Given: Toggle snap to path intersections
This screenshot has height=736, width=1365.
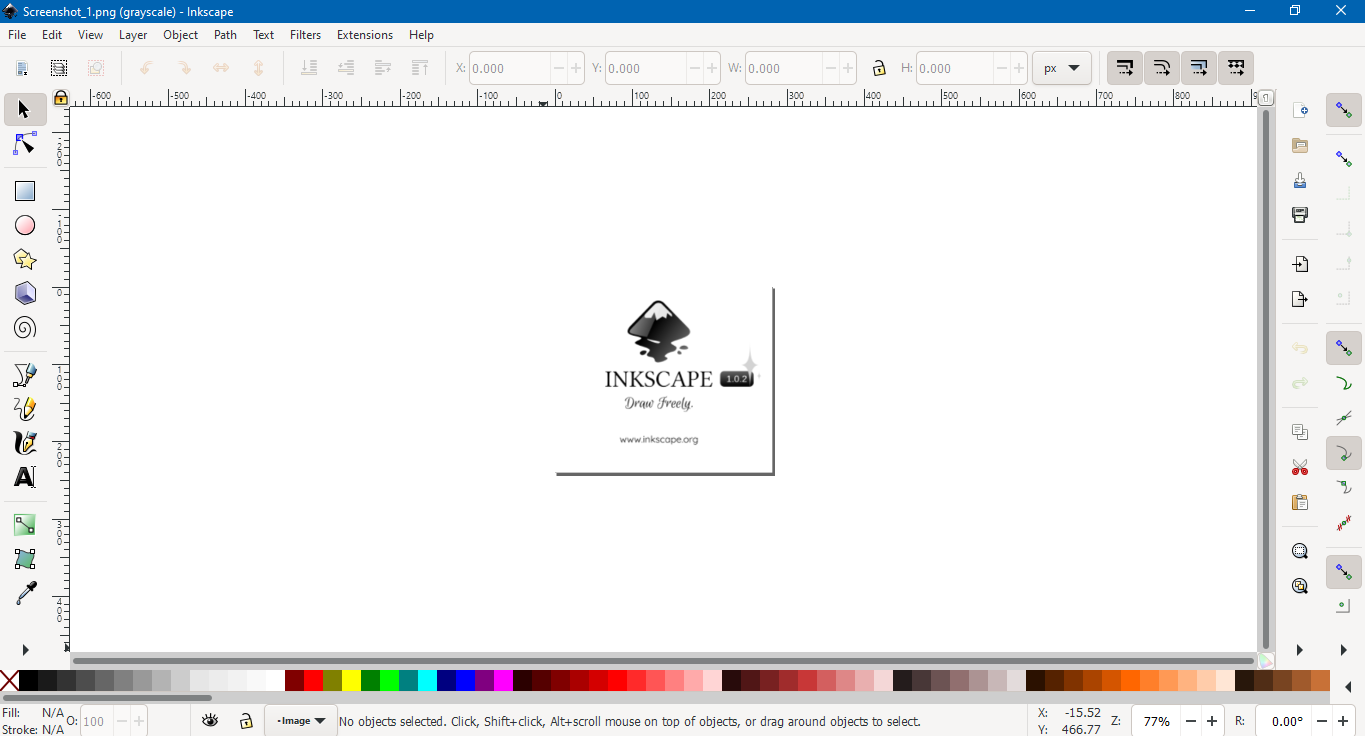Looking at the screenshot, I should pyautogui.click(x=1344, y=418).
